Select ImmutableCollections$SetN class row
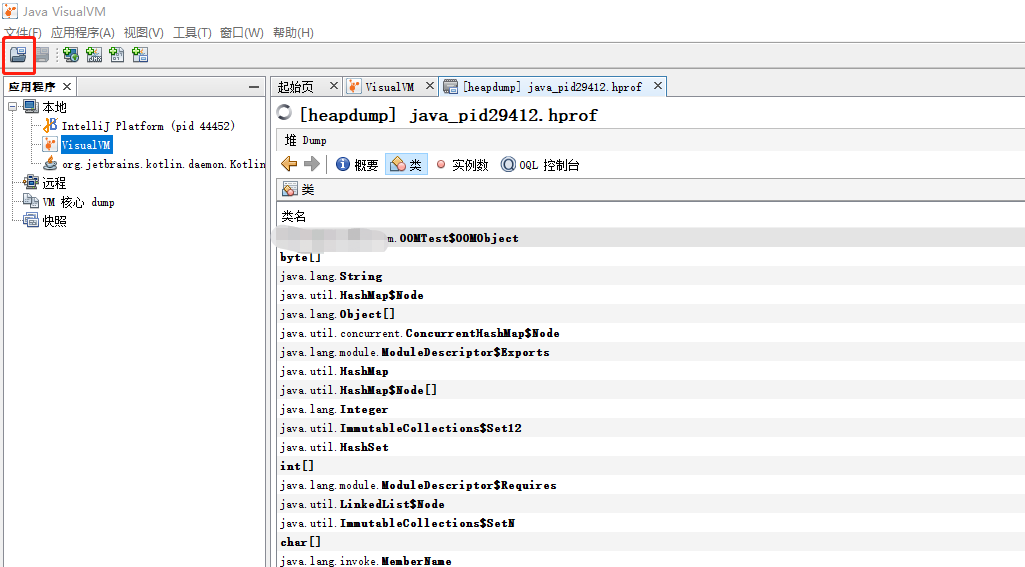This screenshot has width=1025, height=567. 650,523
